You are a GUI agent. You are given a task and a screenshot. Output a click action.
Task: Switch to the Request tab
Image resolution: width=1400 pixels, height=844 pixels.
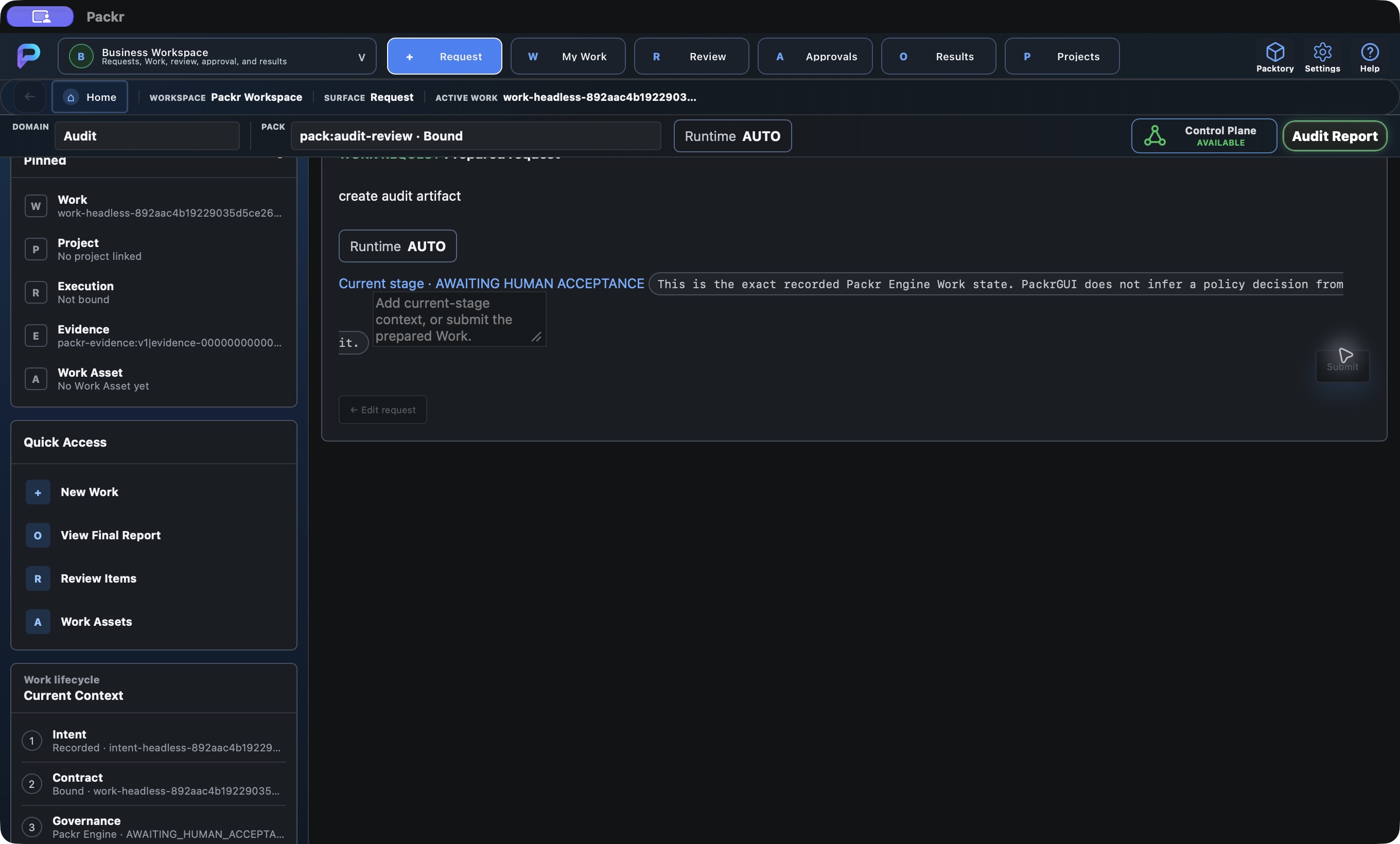tap(444, 56)
